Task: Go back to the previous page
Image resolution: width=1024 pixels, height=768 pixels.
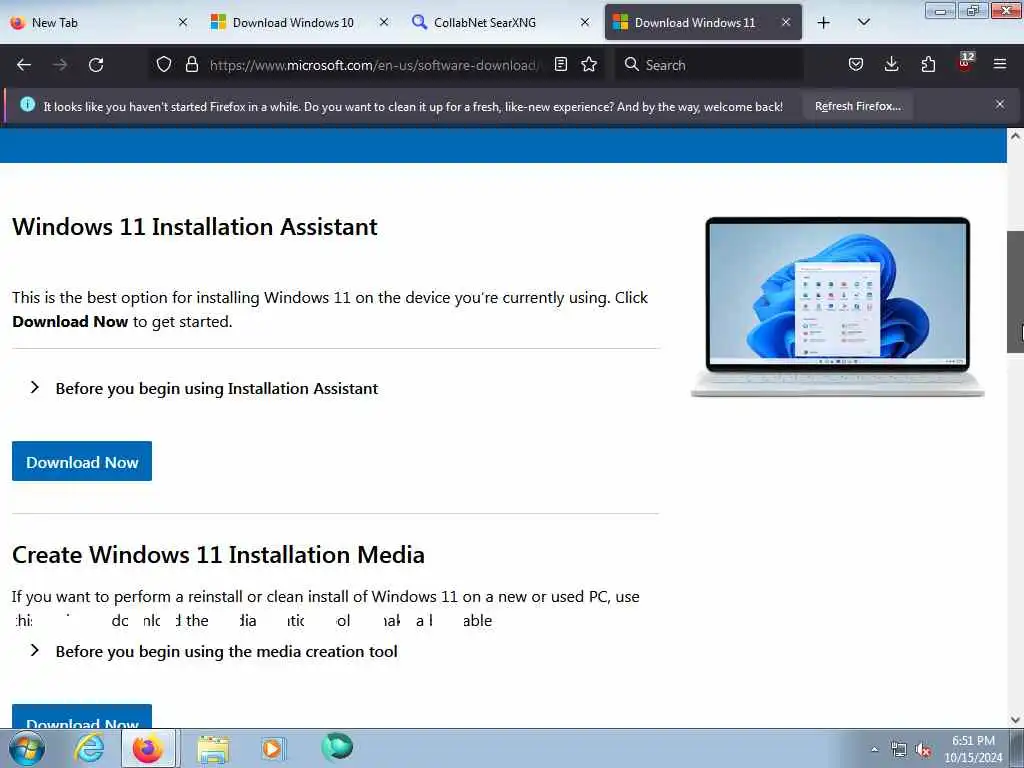Action: point(24,65)
